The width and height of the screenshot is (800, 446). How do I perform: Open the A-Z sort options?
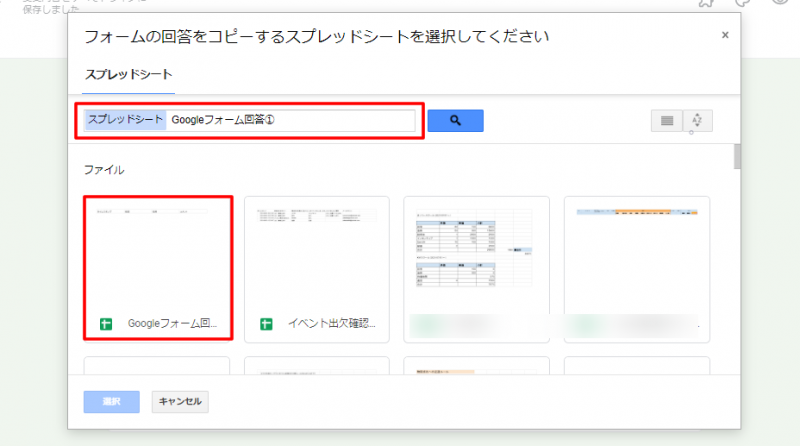(697, 121)
